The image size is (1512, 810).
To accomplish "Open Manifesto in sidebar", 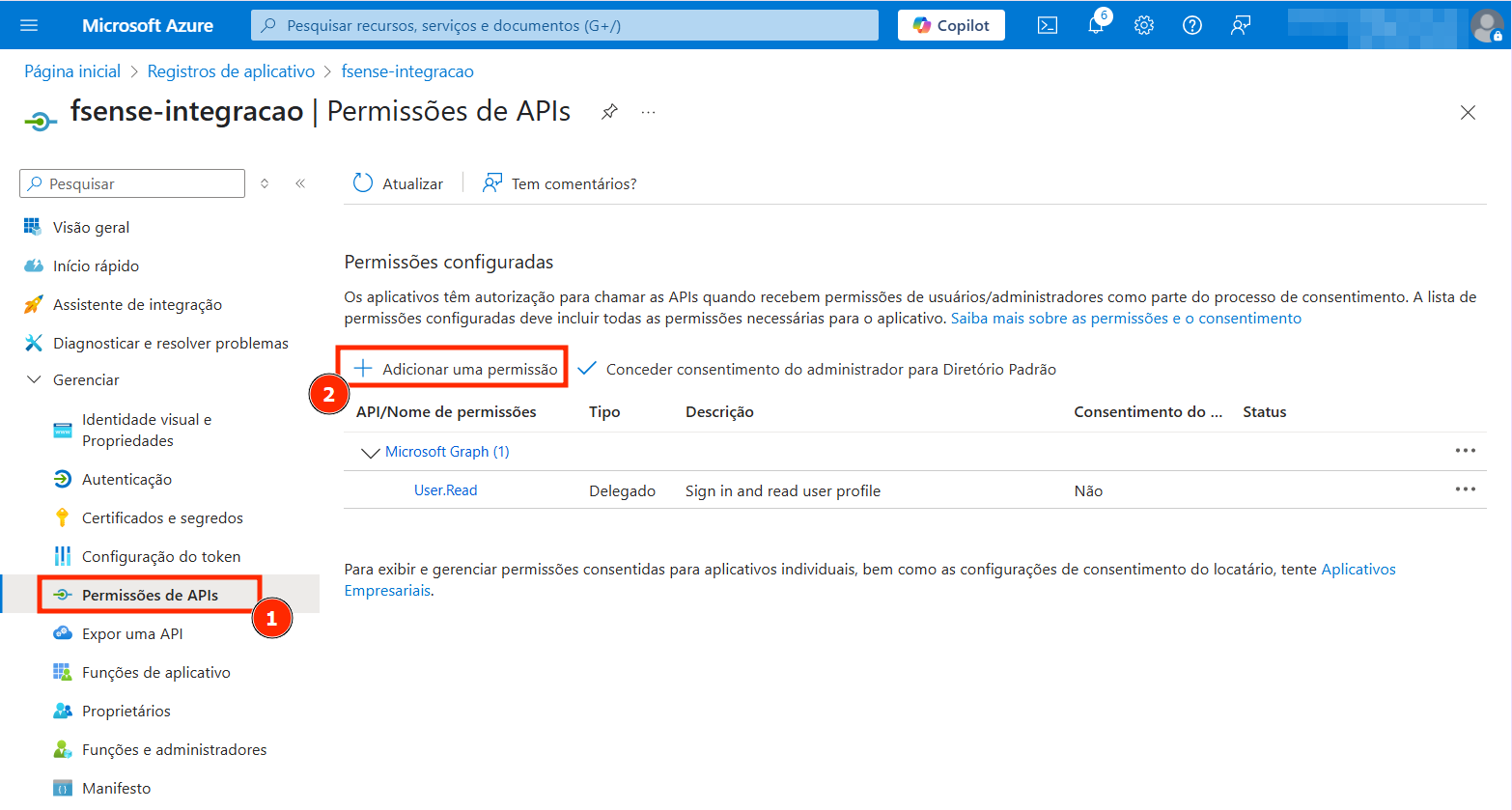I will pos(116,788).
